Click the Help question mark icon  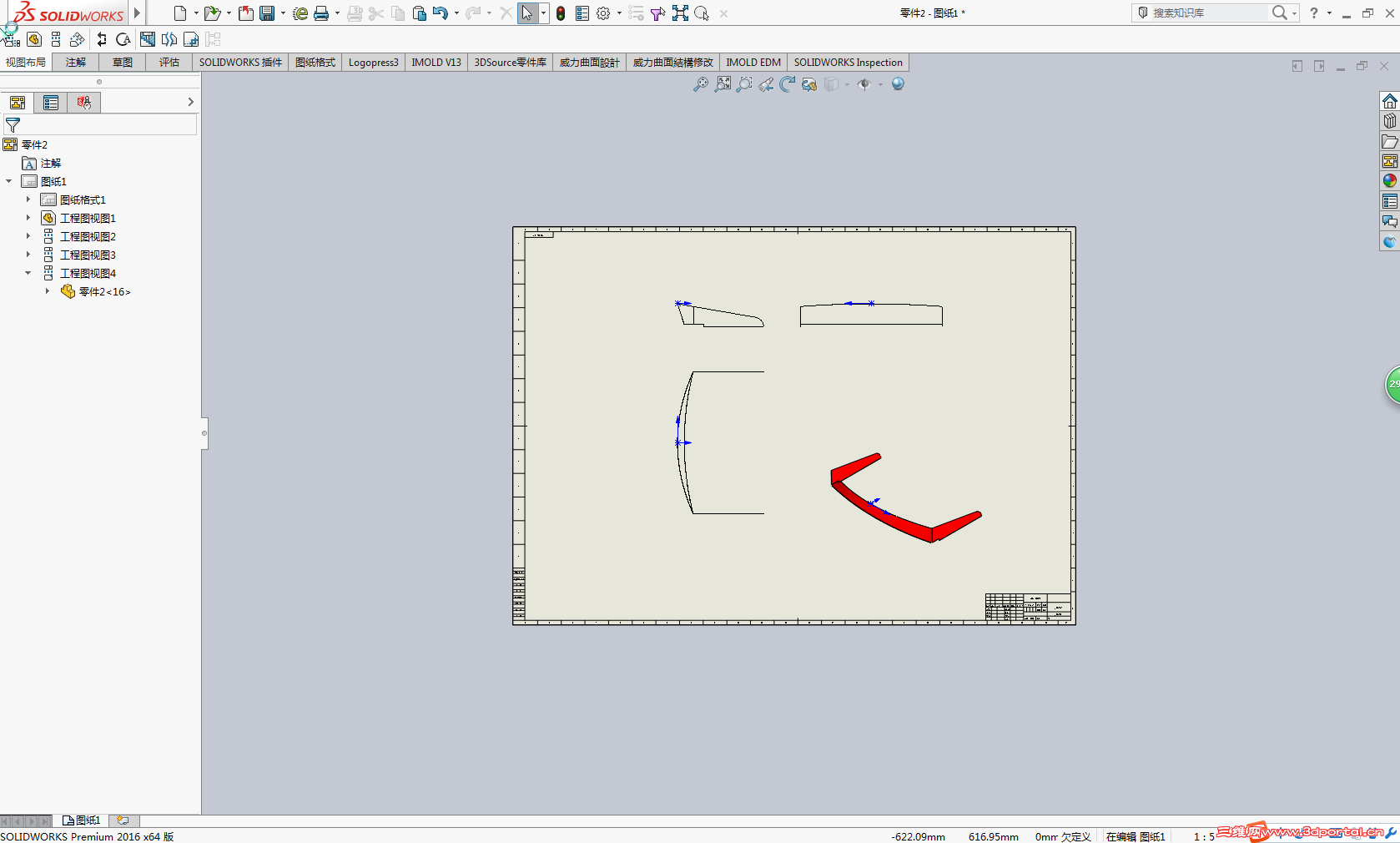pos(1314,13)
